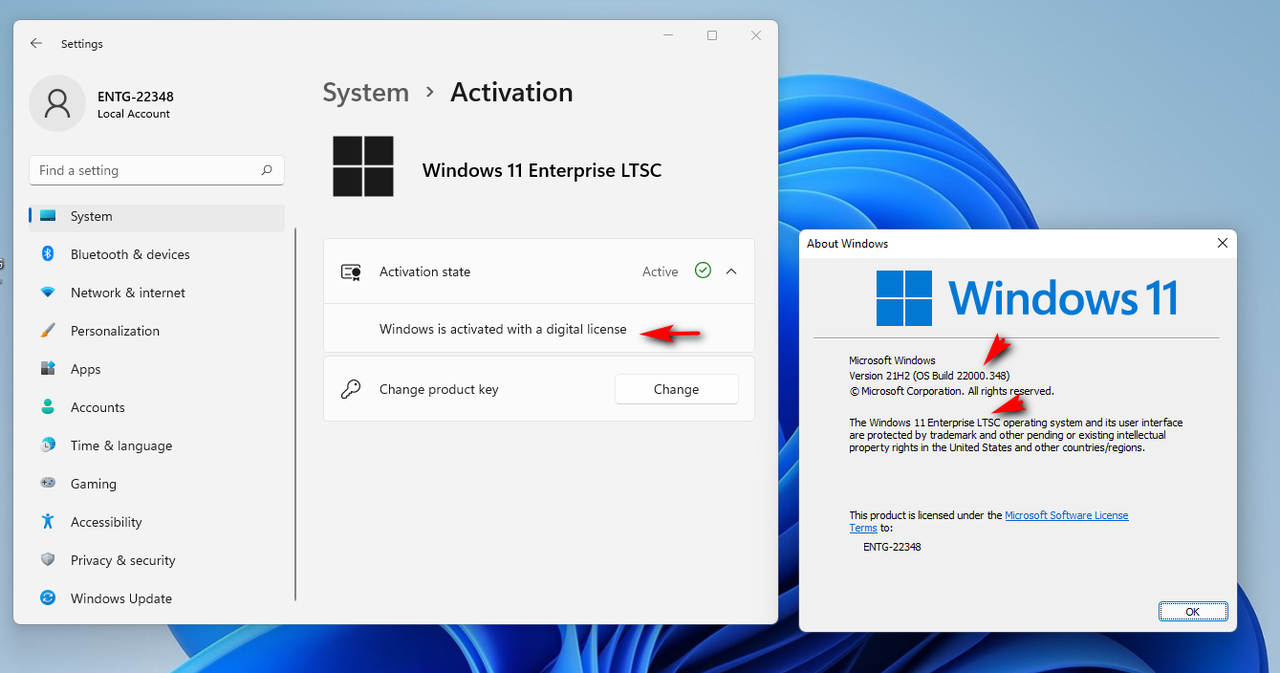
Task: Close the About Windows dialog
Action: click(x=1222, y=243)
